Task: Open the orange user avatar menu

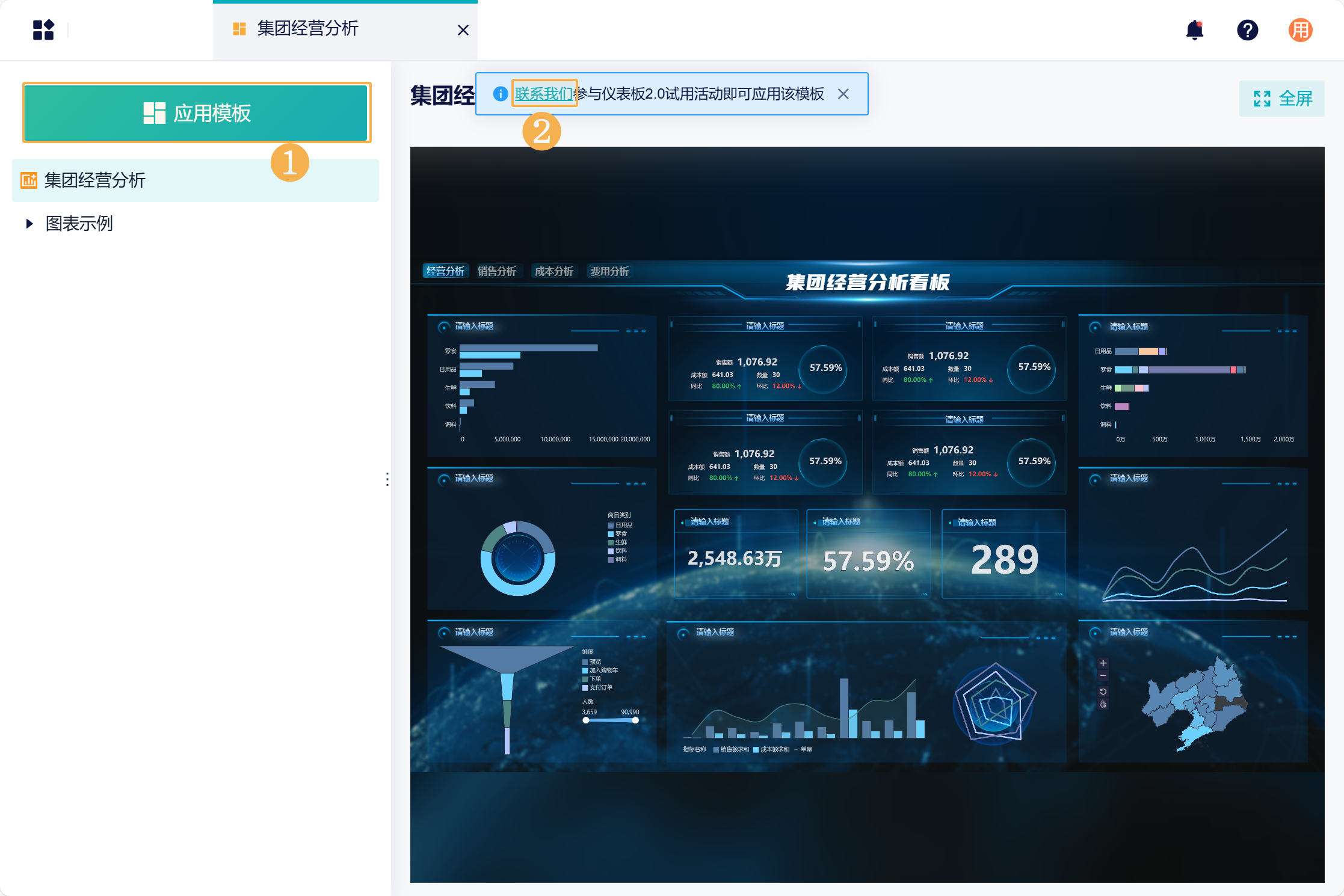Action: coord(1300,30)
